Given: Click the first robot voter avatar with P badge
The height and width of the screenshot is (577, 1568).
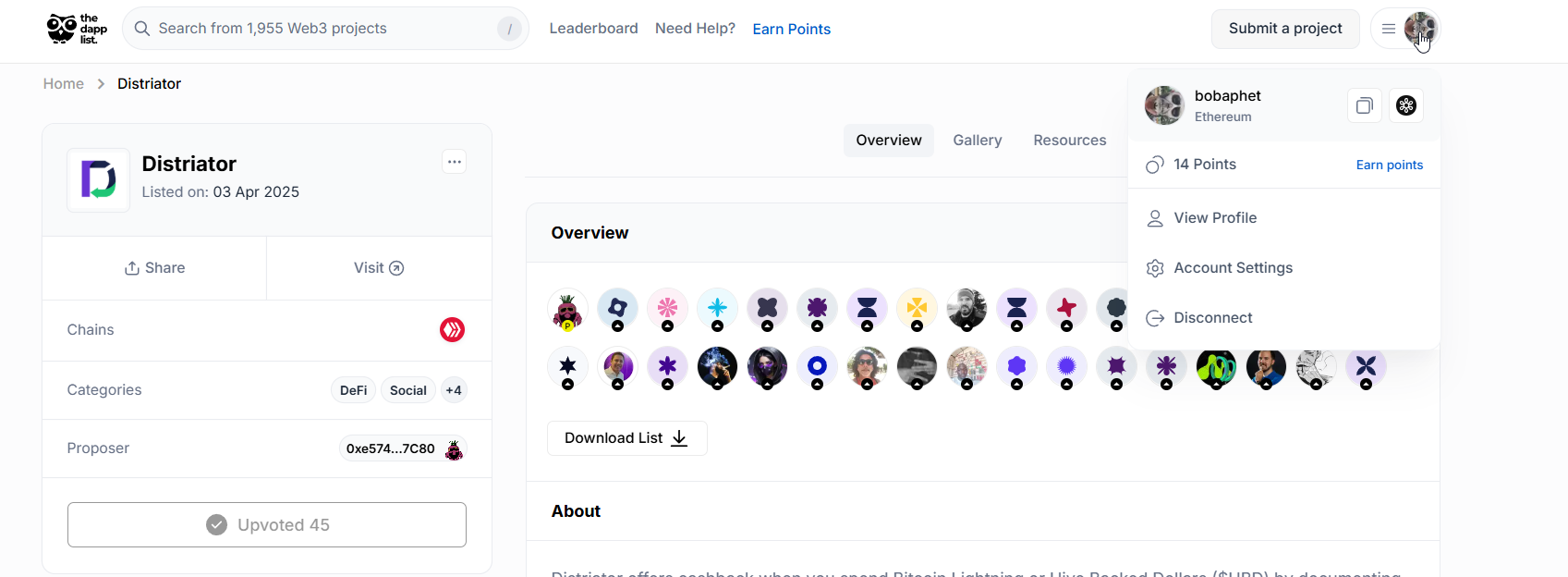Looking at the screenshot, I should [567, 308].
